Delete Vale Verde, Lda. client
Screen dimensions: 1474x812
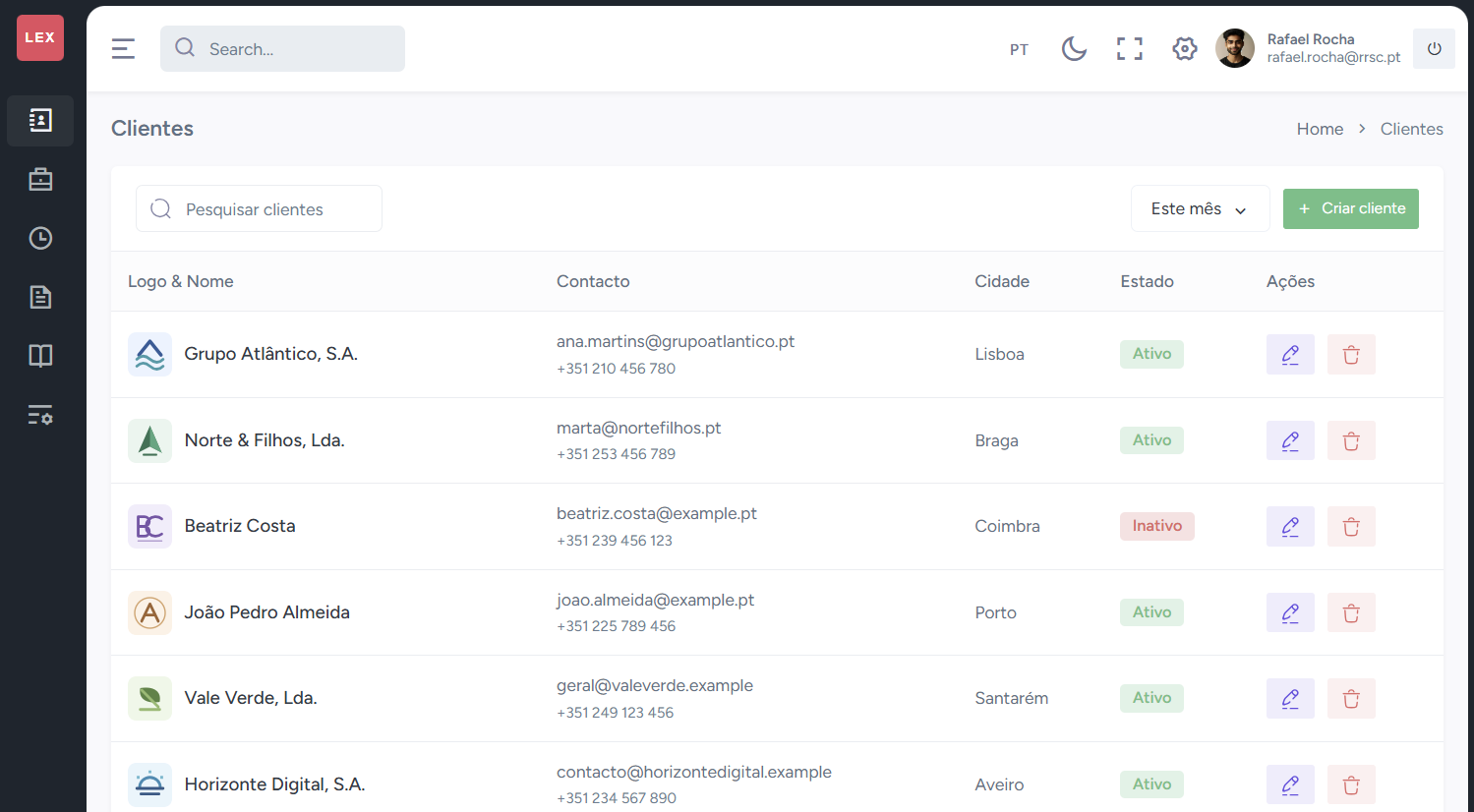tap(1351, 698)
